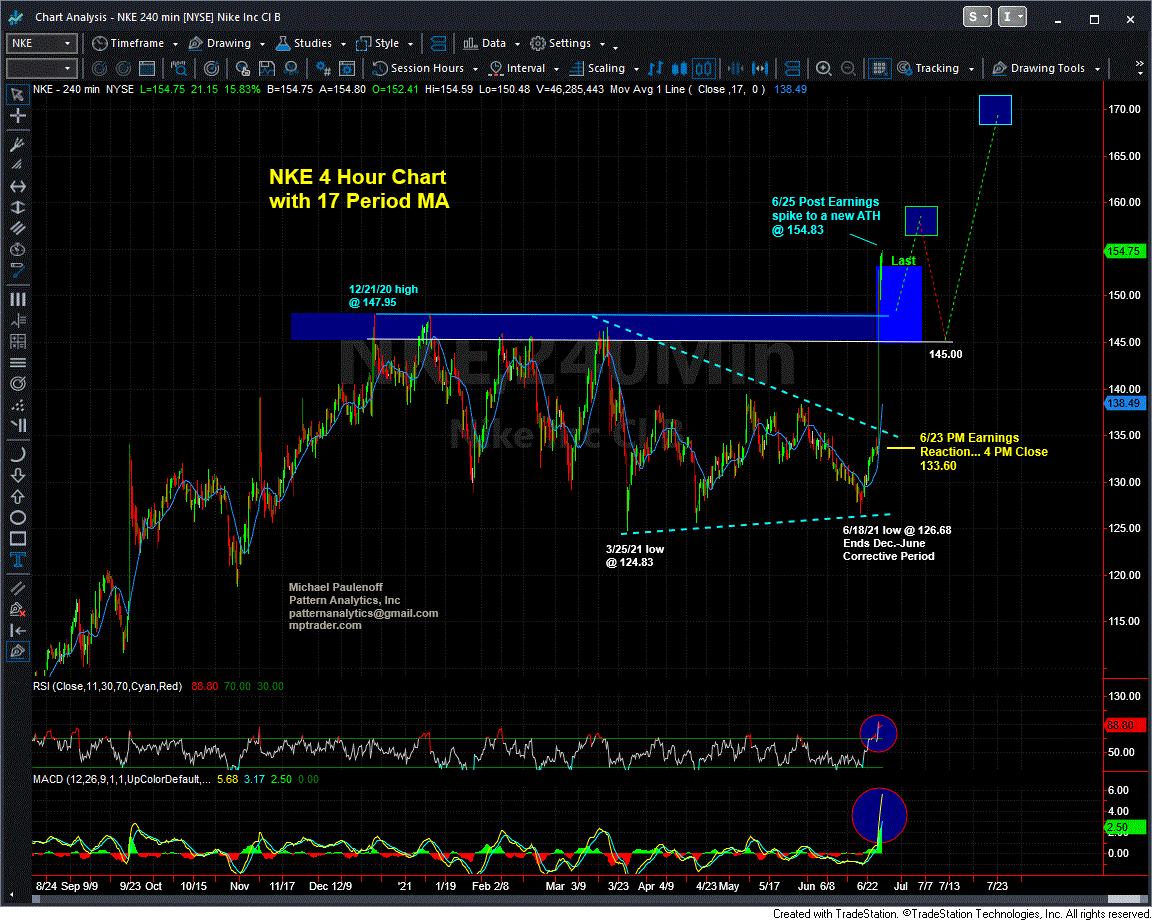Choose the vertical double-arrow measure tool
Viewport: 1152px width, 920px height.
tap(17, 207)
